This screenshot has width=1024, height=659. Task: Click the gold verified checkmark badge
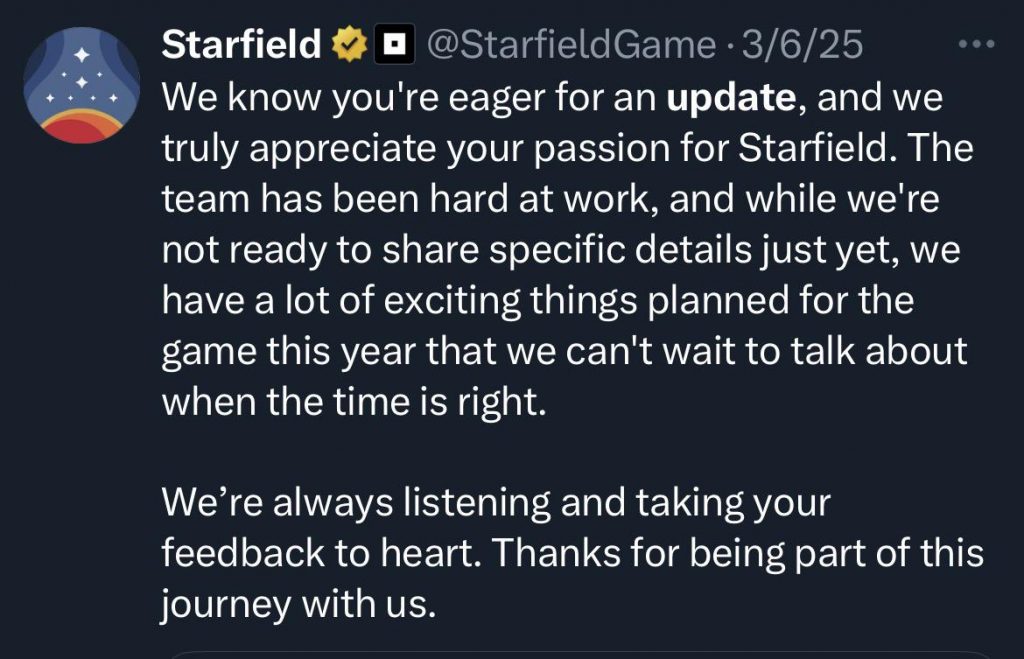(x=349, y=44)
